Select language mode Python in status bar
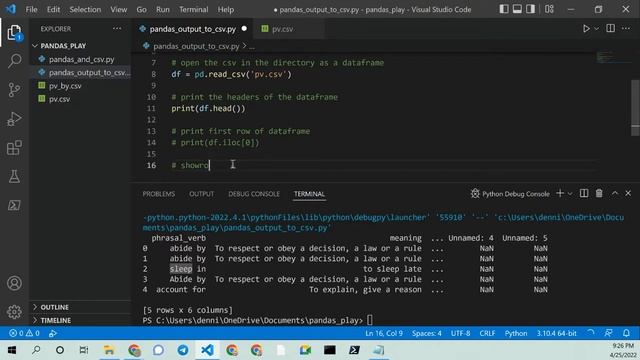Viewport: 640px width, 360px height. tap(516, 333)
